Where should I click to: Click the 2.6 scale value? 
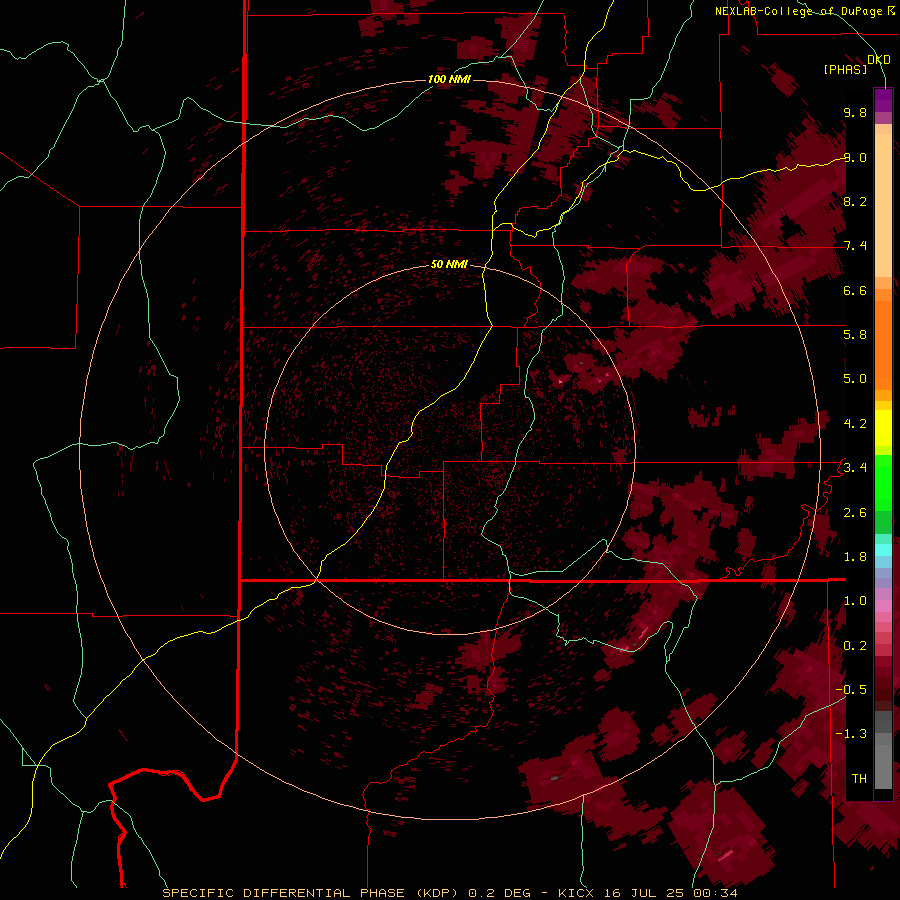click(x=855, y=513)
